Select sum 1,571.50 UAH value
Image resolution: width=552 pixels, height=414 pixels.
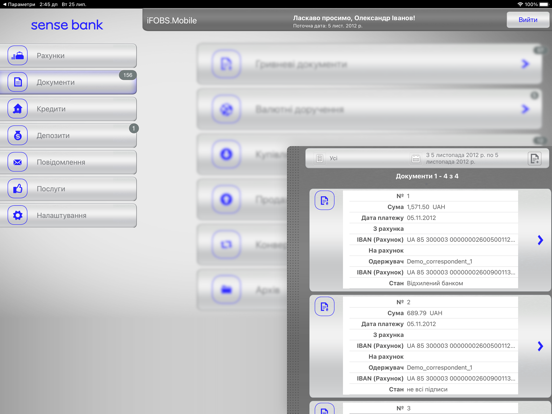coord(426,207)
